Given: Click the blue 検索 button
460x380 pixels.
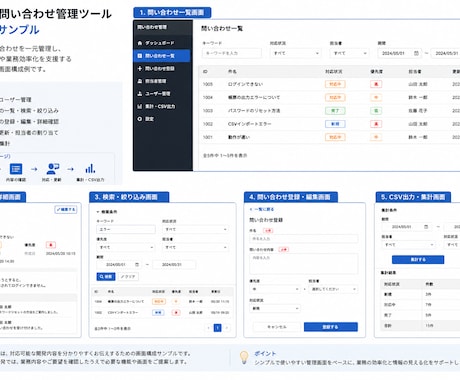Looking at the screenshot, I should tap(106, 276).
